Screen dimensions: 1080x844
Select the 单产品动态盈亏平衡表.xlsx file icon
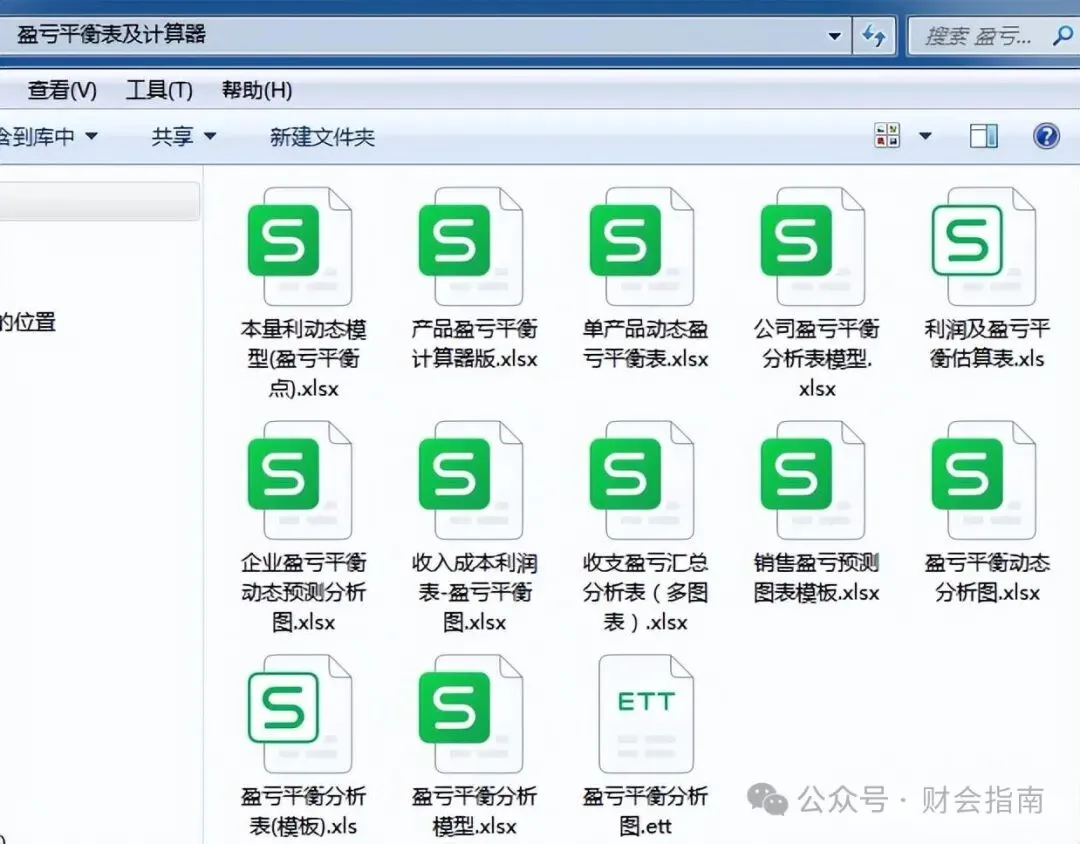[642, 246]
